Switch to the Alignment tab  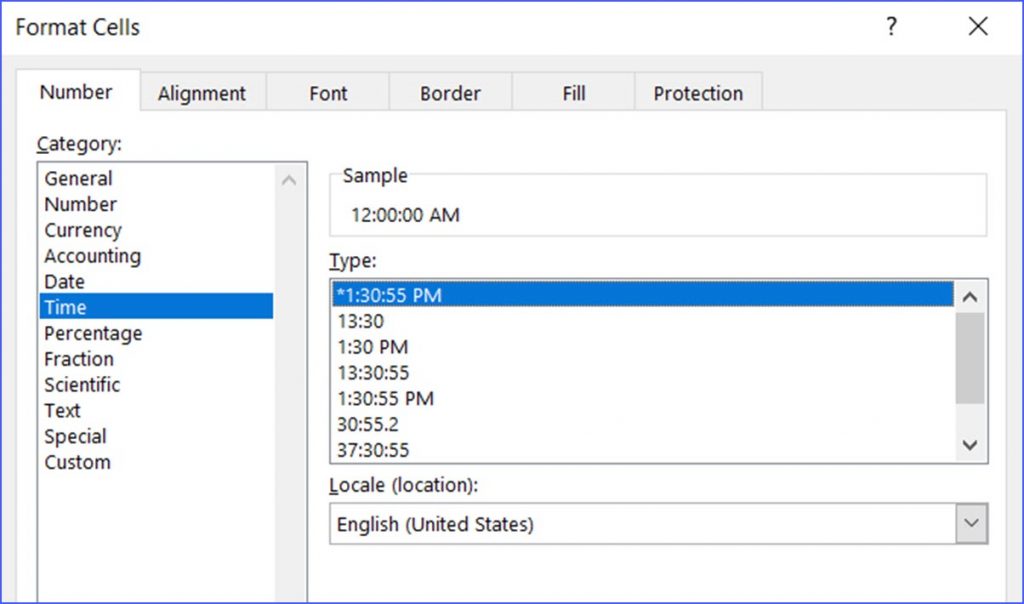coord(201,93)
